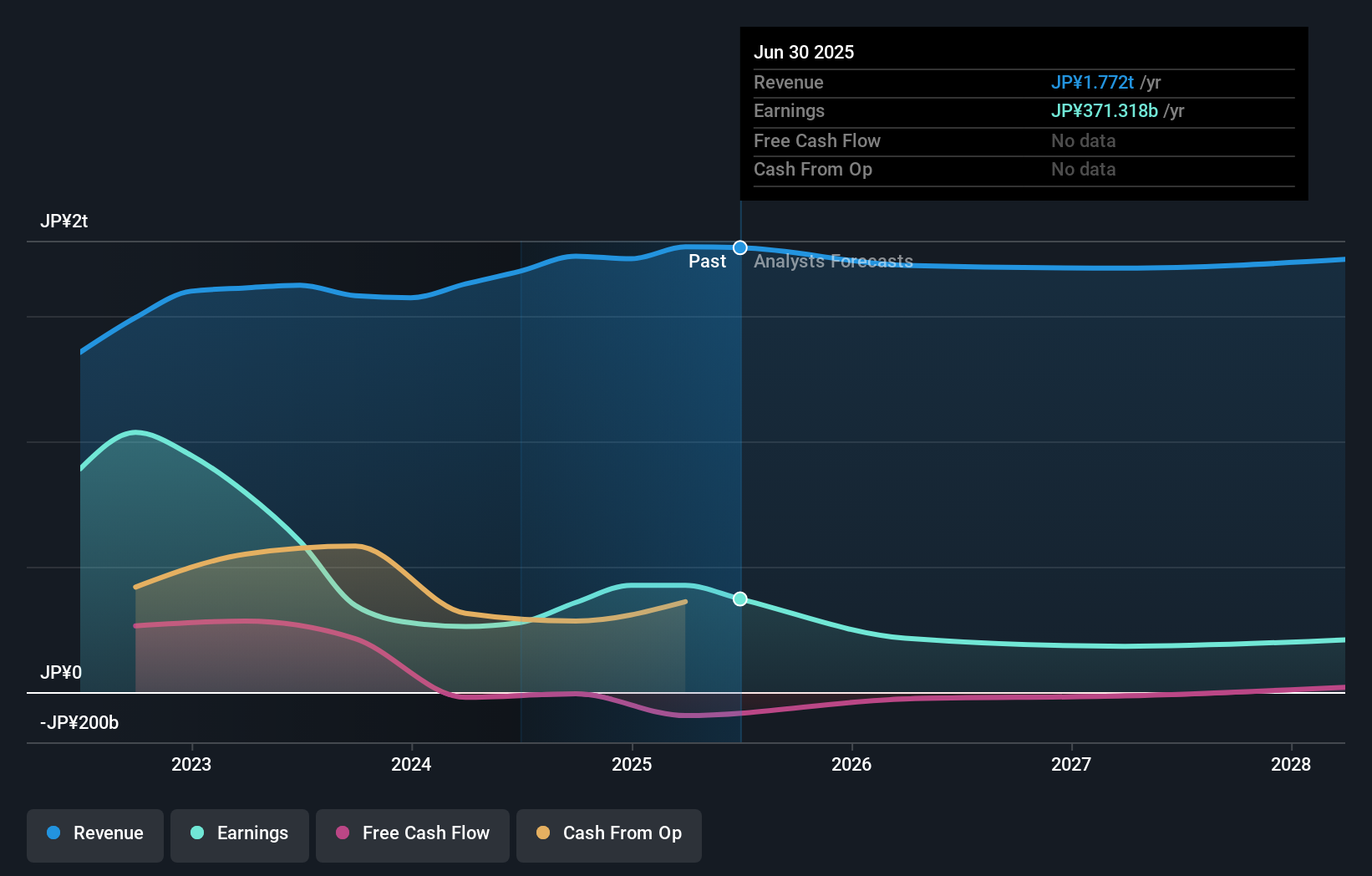Image resolution: width=1372 pixels, height=876 pixels.
Task: Select the white Earnings marker on the chart
Action: click(x=739, y=598)
